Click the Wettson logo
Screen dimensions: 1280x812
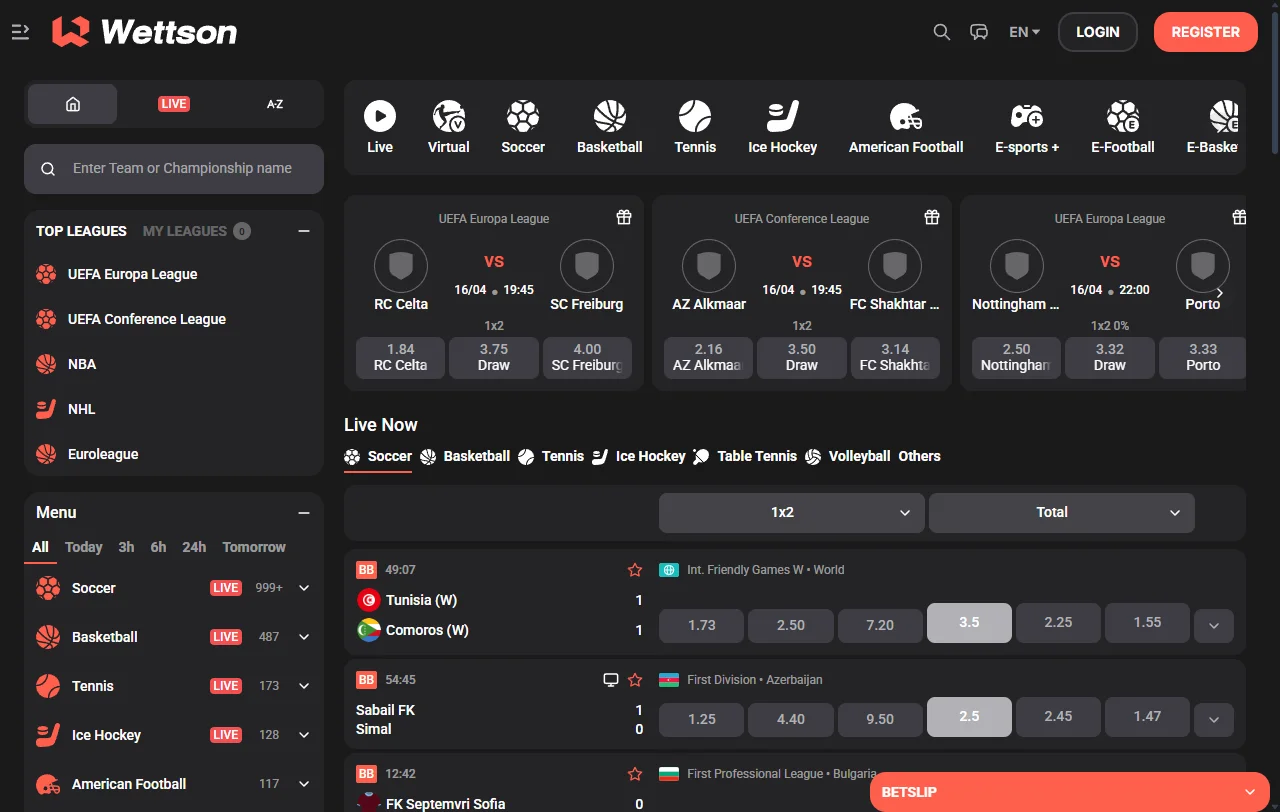(x=145, y=32)
